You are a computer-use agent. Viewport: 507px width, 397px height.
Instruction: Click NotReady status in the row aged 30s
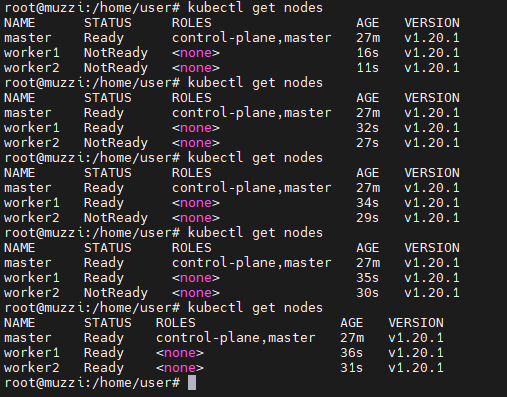pos(116,293)
